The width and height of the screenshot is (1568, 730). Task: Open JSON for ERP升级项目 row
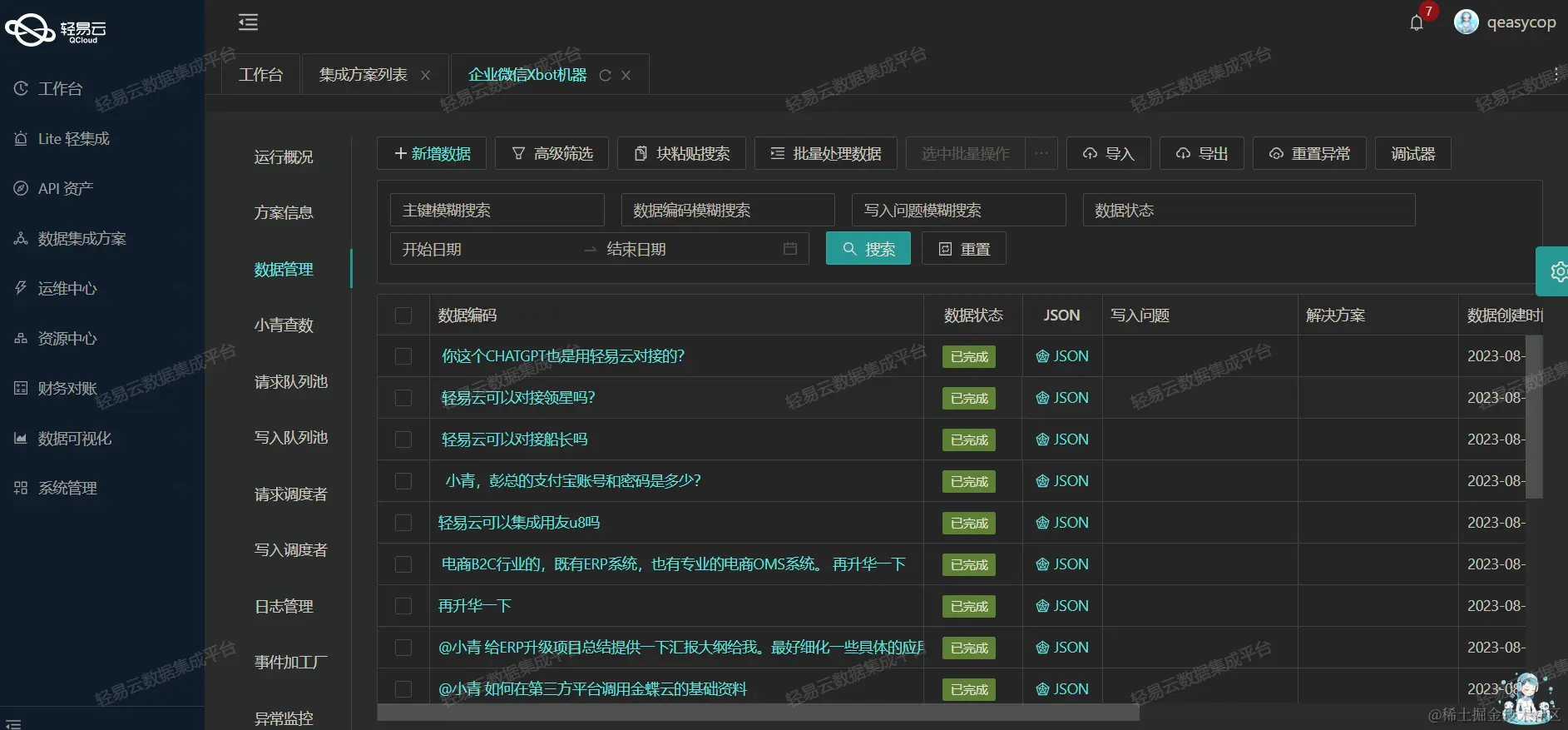coord(1062,648)
